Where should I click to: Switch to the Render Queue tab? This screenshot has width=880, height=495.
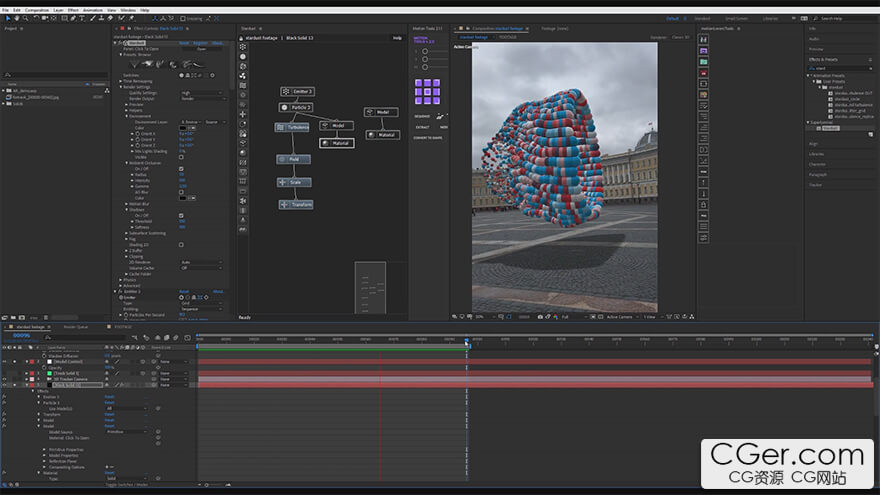click(76, 327)
